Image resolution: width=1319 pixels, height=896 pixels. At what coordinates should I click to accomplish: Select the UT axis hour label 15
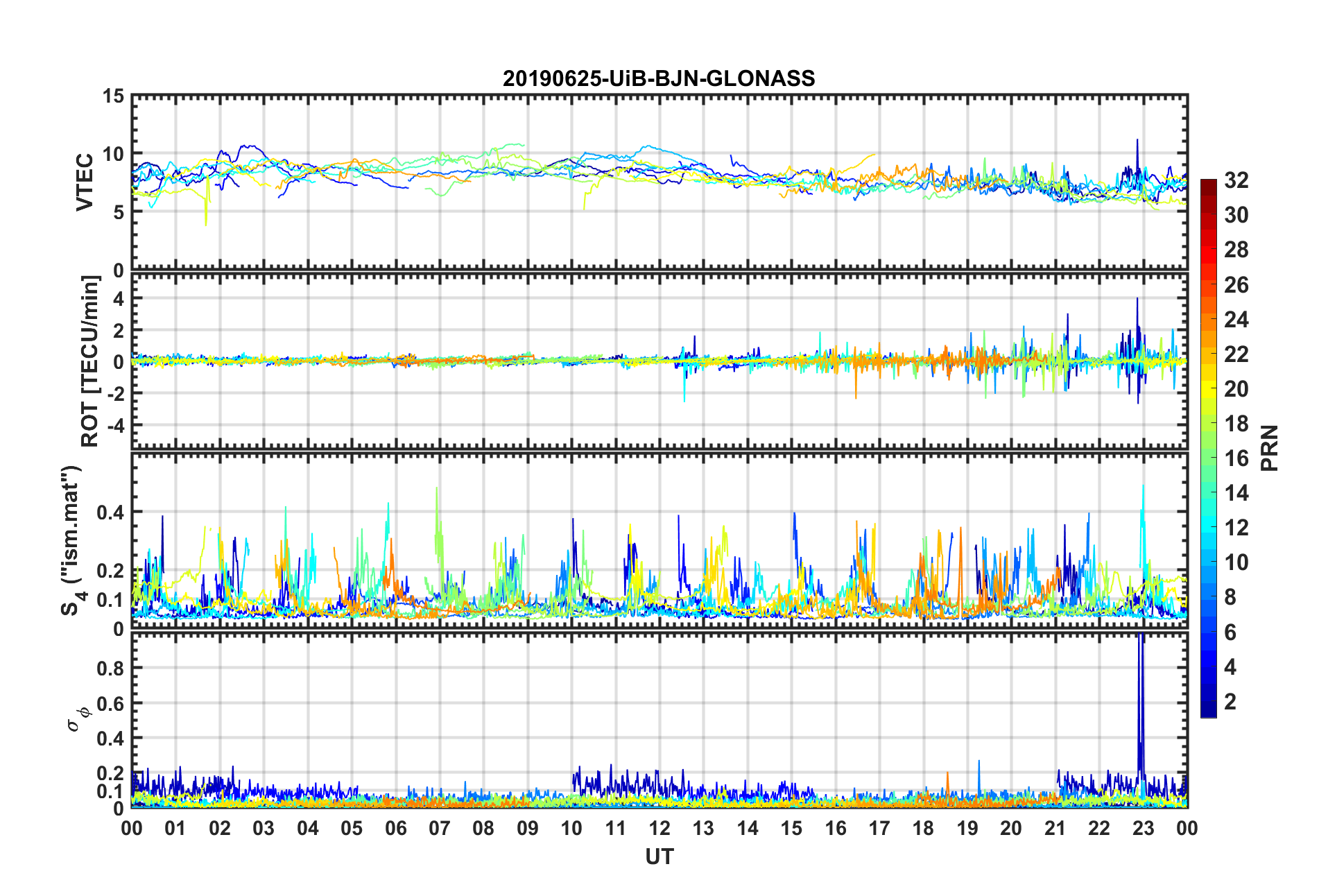coord(791,829)
